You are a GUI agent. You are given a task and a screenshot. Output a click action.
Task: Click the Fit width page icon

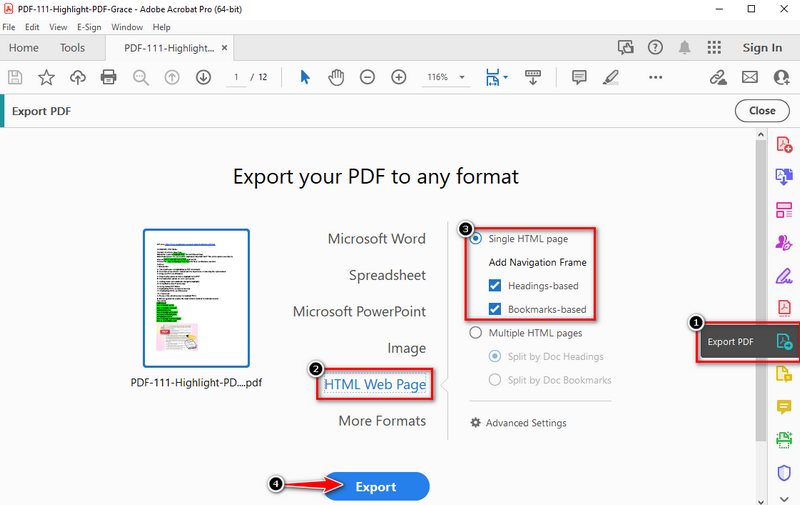click(x=492, y=77)
